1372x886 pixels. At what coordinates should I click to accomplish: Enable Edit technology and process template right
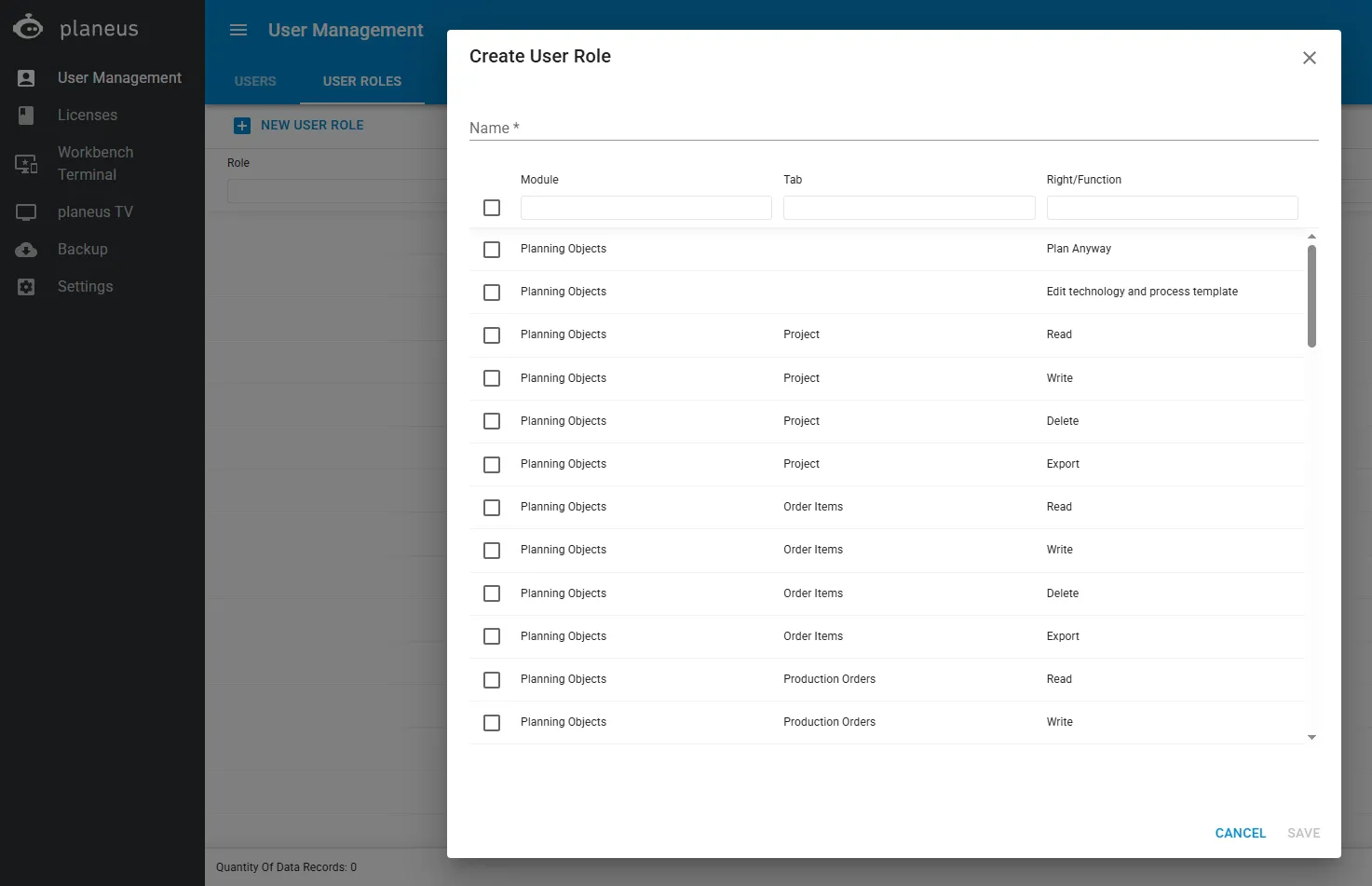(x=492, y=293)
